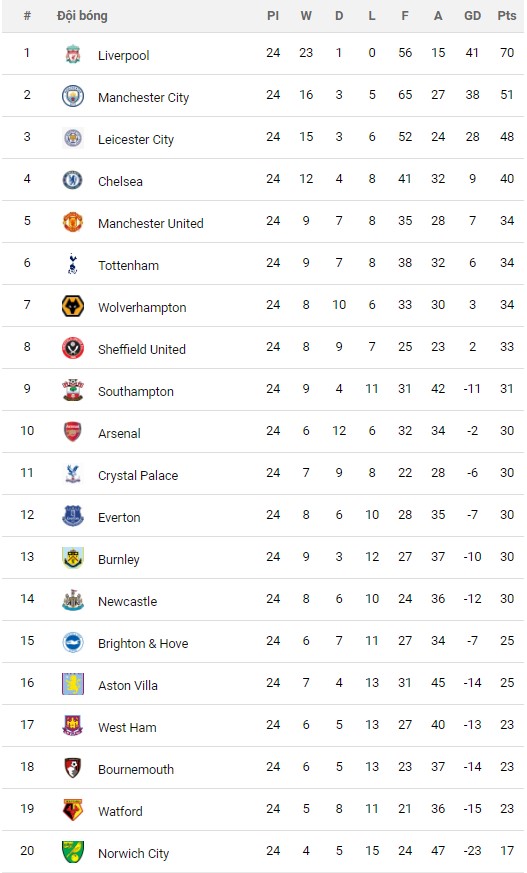Select the Wolverhampton wolf logo
The width and height of the screenshot is (527, 873).
click(73, 306)
